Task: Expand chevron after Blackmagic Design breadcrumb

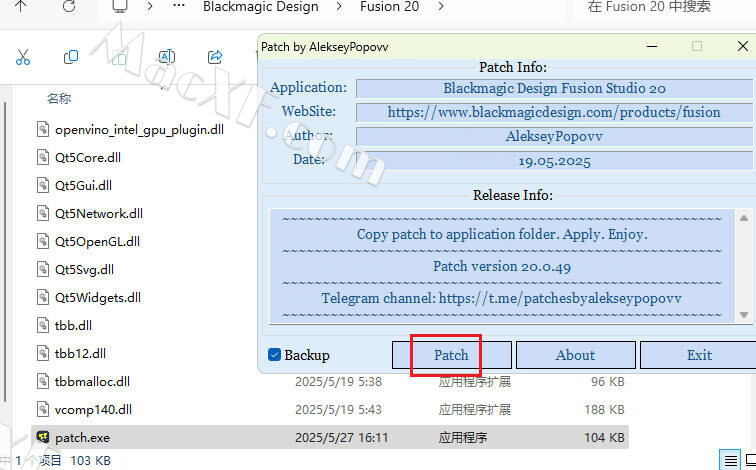Action: tap(339, 7)
